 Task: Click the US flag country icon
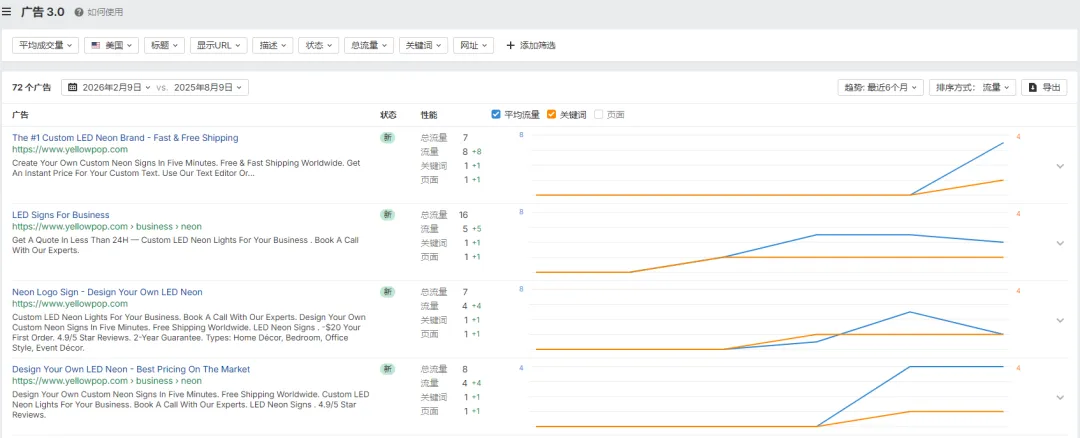(x=95, y=45)
